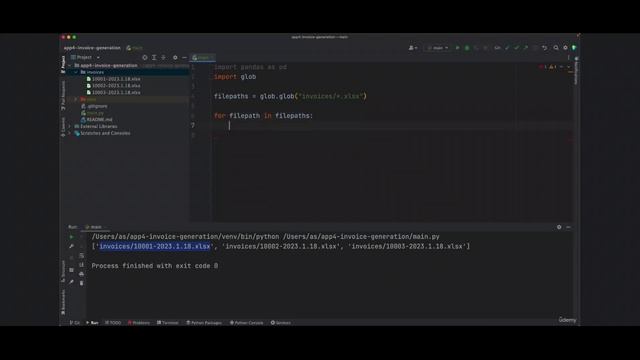The height and width of the screenshot is (360, 640).
Task: Open the Notifications side panel
Action: pyautogui.click(x=576, y=71)
